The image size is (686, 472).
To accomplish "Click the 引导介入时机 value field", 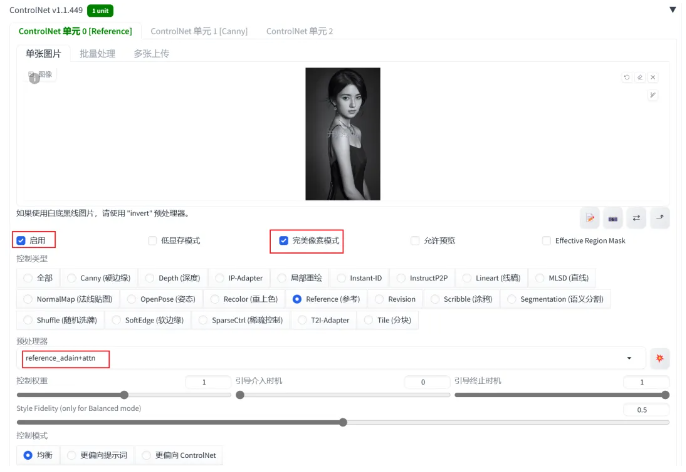I will click(427, 382).
